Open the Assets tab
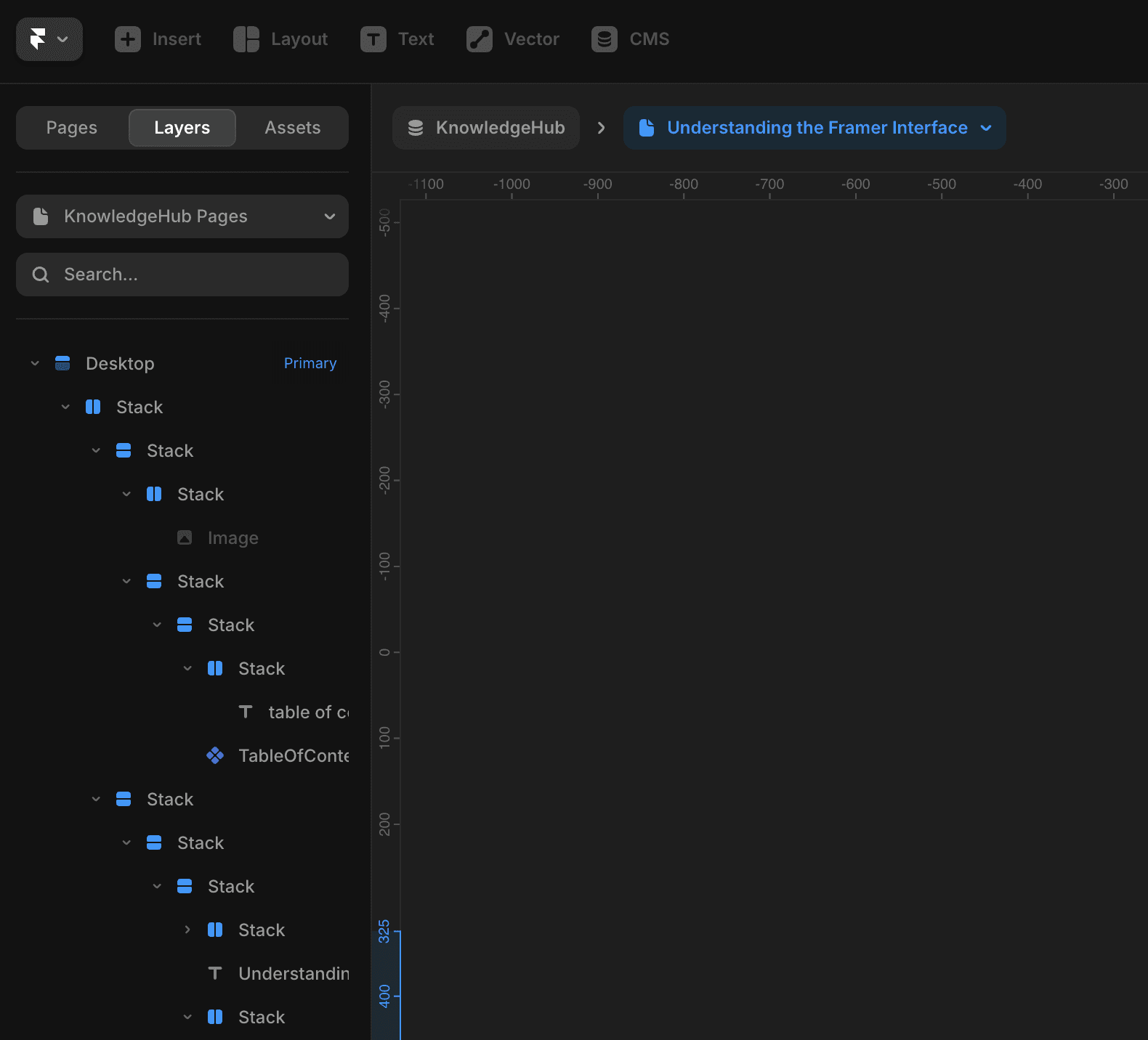The height and width of the screenshot is (1040, 1148). pos(293,128)
